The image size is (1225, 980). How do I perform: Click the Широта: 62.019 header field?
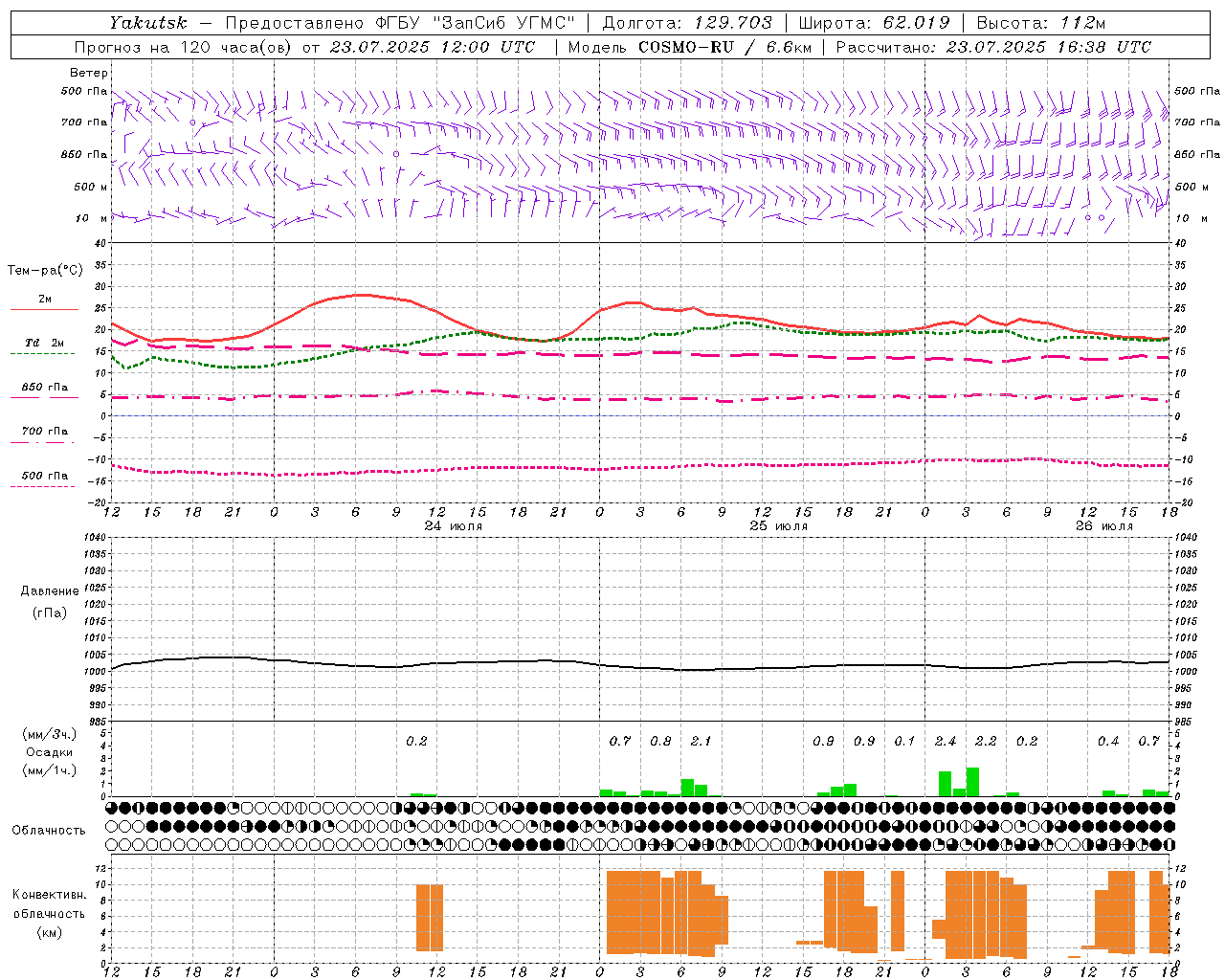874,23
